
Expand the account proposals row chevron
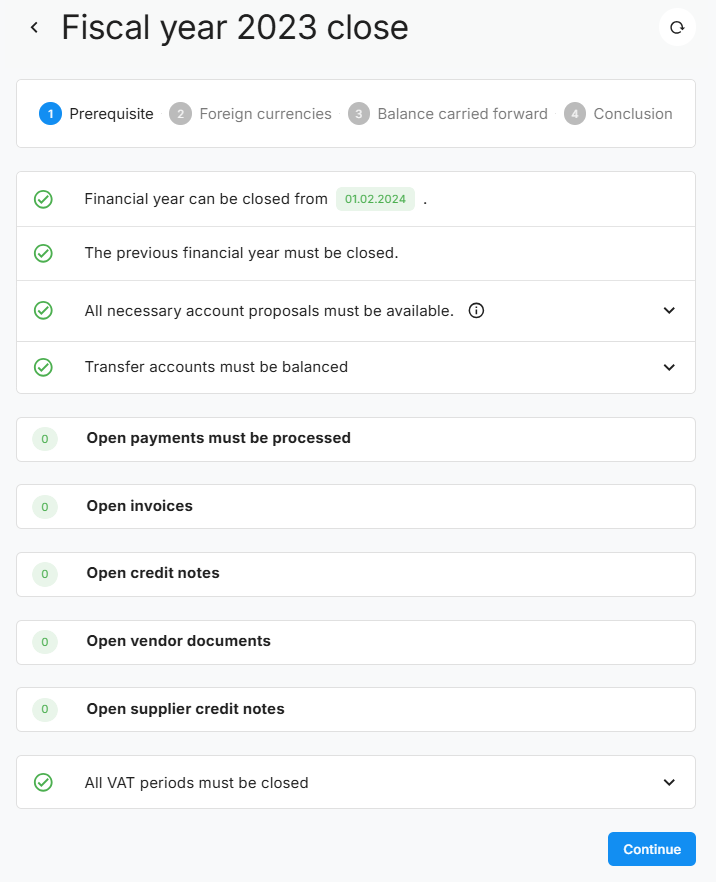point(670,311)
